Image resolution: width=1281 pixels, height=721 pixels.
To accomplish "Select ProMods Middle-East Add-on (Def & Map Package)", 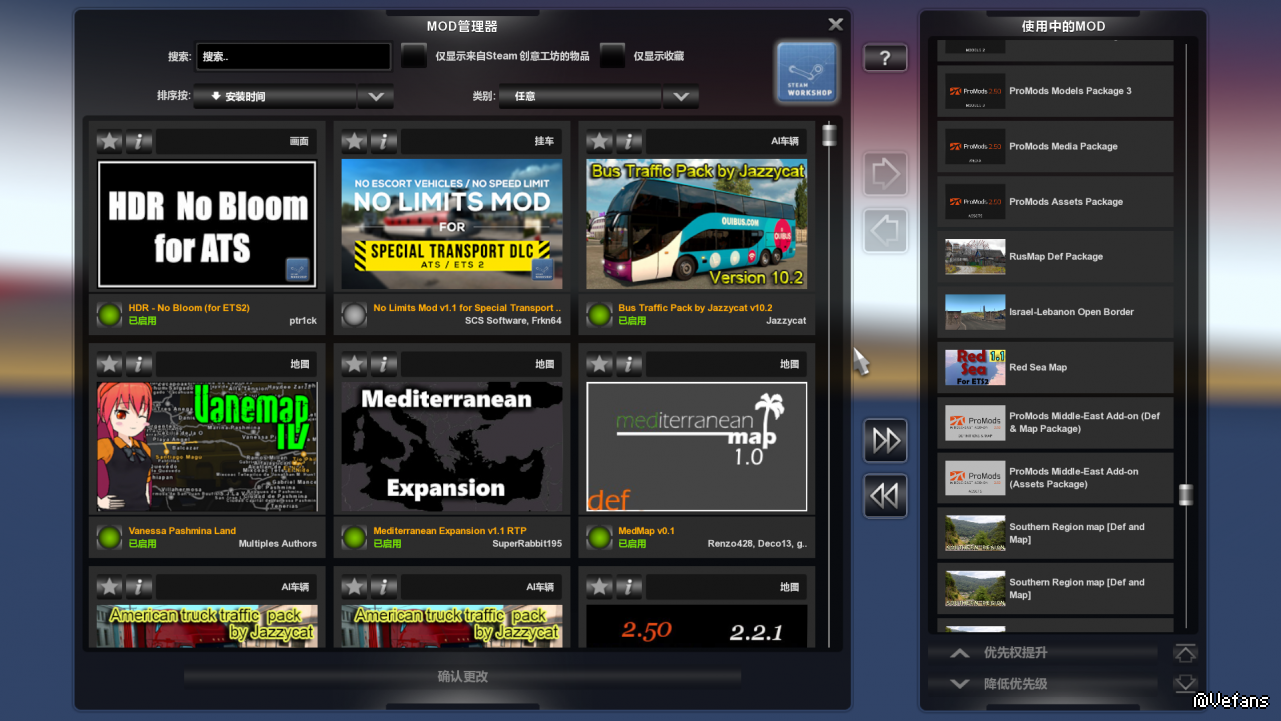I will [1055, 423].
